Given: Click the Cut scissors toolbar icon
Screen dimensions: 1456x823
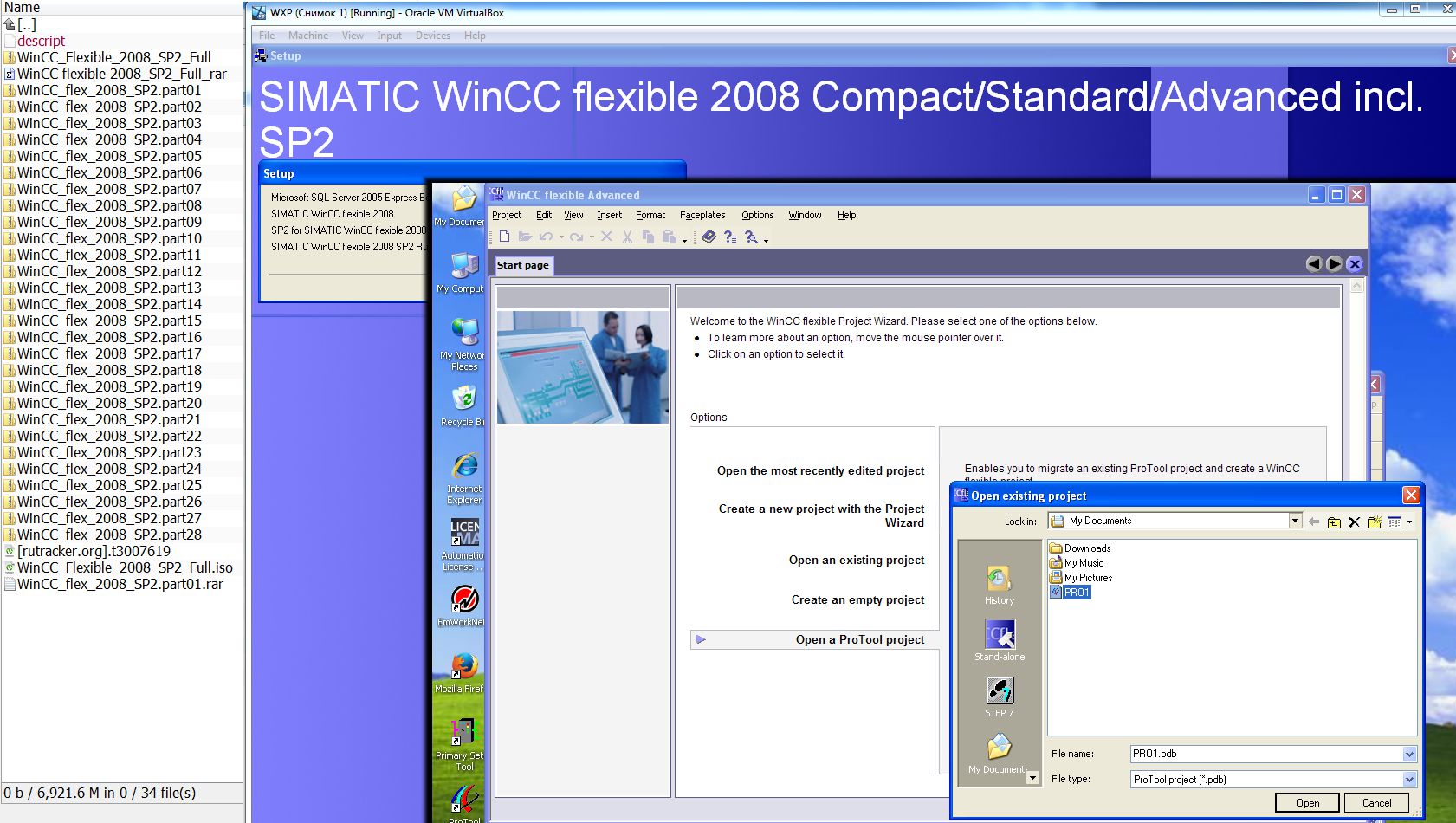Looking at the screenshot, I should pyautogui.click(x=627, y=237).
